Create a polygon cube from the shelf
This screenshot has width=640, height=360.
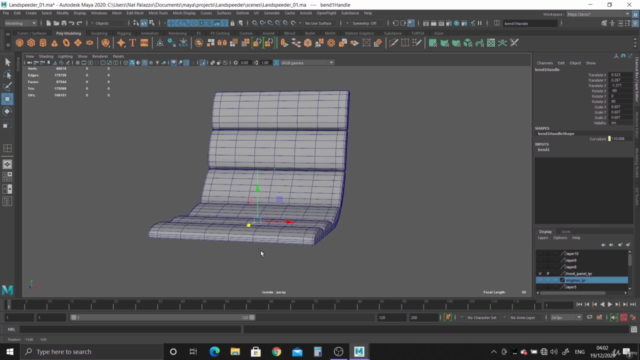coord(31,43)
